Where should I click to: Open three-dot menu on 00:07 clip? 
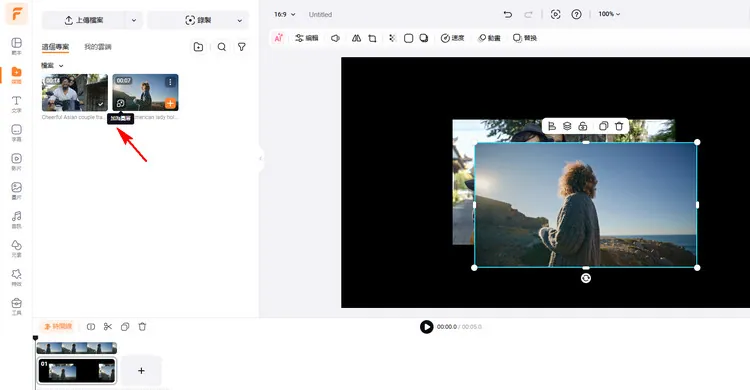point(170,82)
